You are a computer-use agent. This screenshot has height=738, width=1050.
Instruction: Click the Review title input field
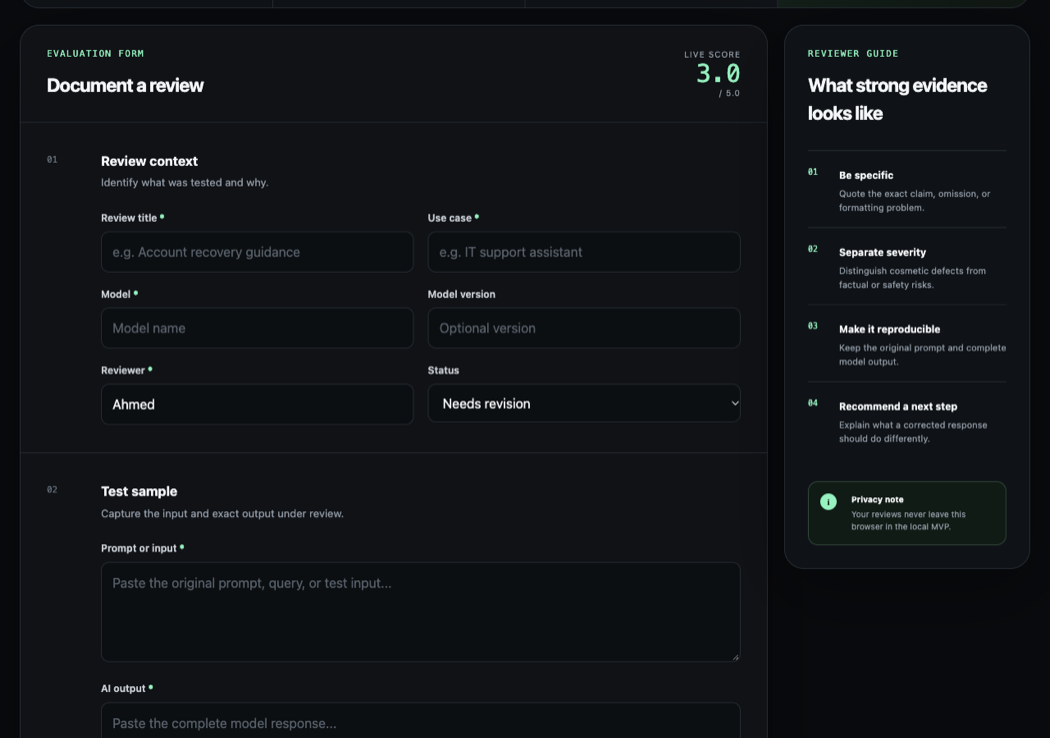257,252
